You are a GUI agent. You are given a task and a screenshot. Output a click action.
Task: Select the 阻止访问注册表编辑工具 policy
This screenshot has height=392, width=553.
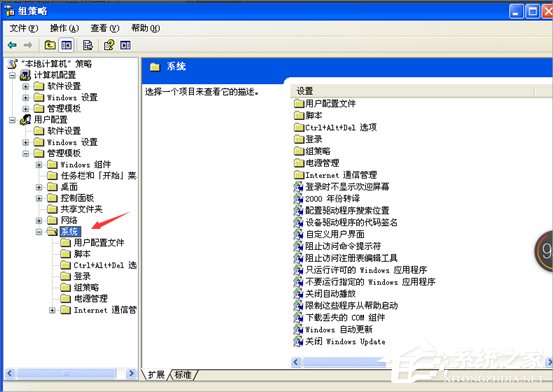point(345,258)
